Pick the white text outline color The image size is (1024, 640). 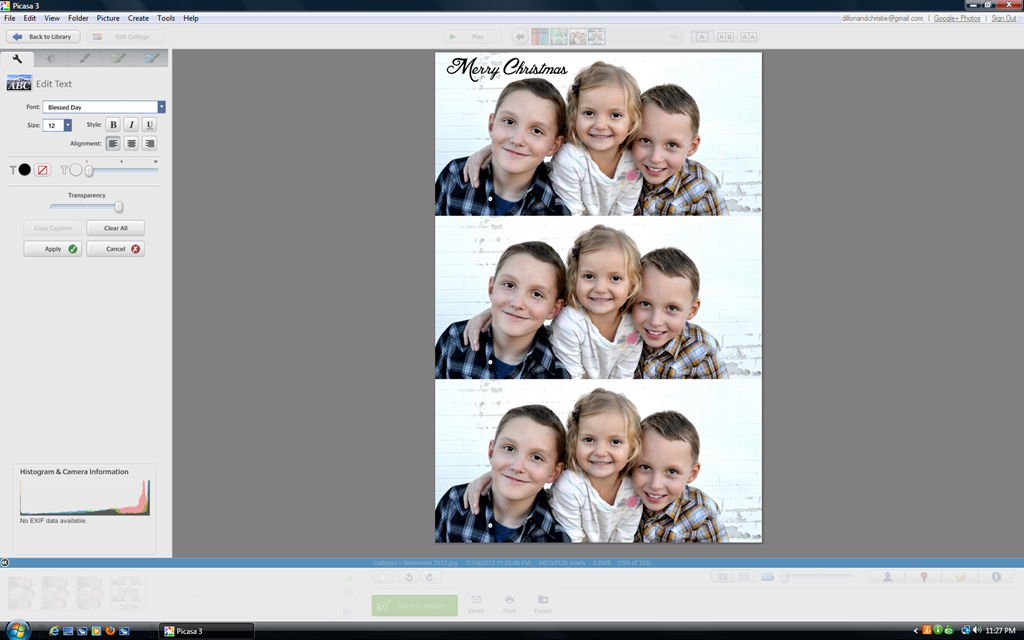[x=76, y=170]
